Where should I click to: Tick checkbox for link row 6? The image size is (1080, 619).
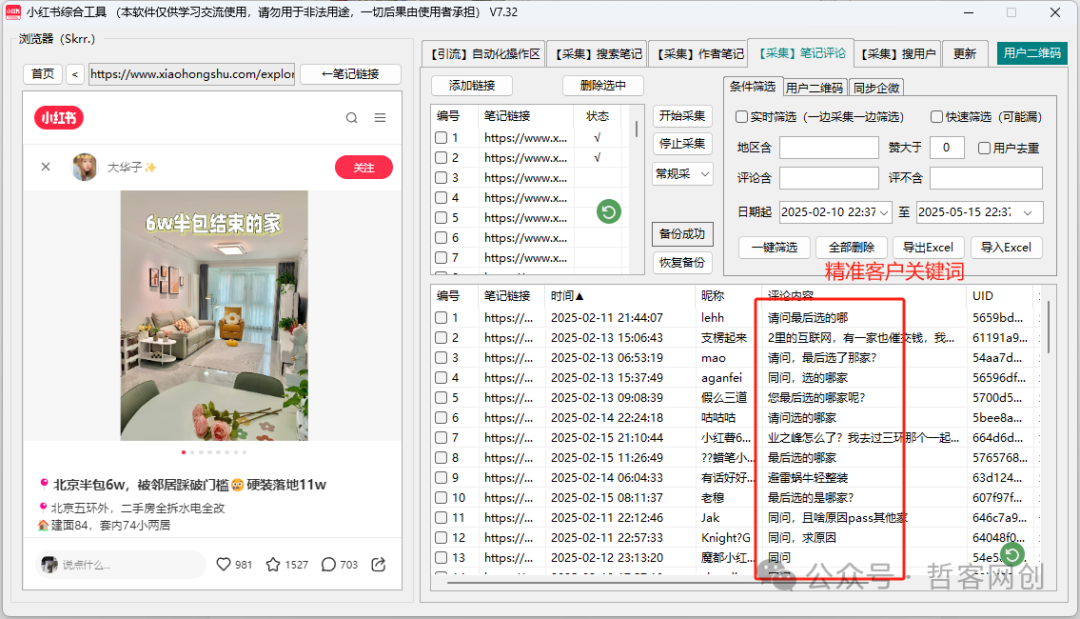[x=441, y=238]
